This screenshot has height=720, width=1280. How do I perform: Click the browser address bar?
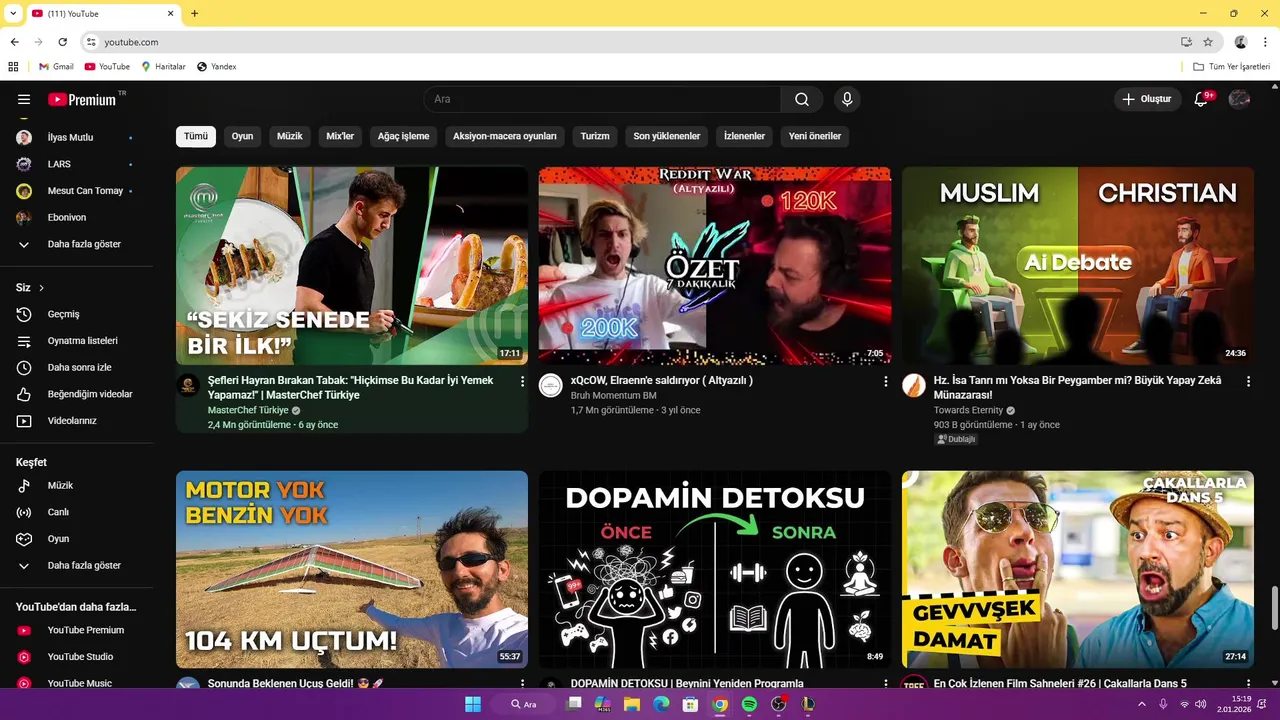[630, 42]
